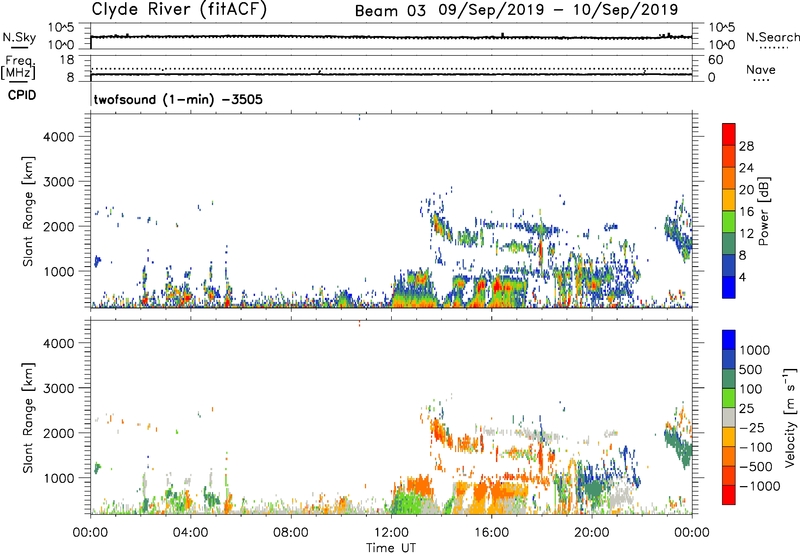Click the "100" label on the velocity color bar
The height and width of the screenshot is (554, 800).
pos(751,389)
